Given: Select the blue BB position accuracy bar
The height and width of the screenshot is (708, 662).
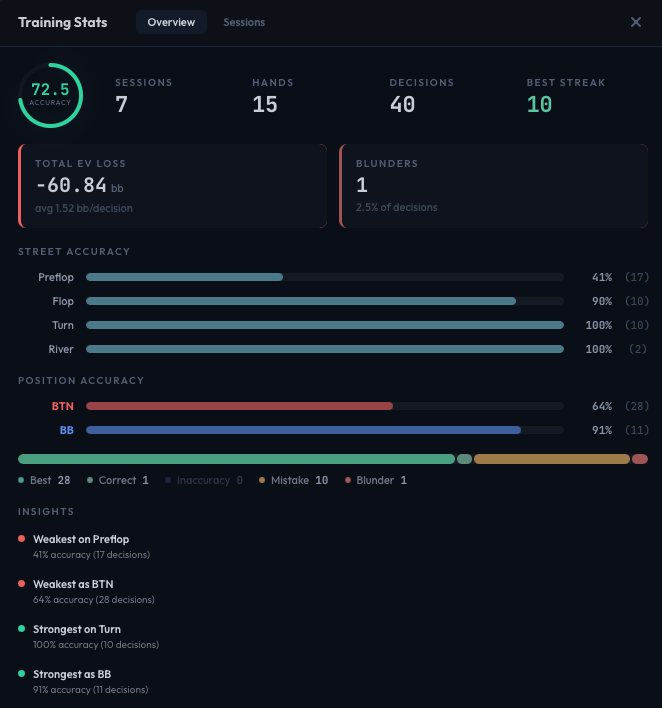Looking at the screenshot, I should click(x=304, y=429).
